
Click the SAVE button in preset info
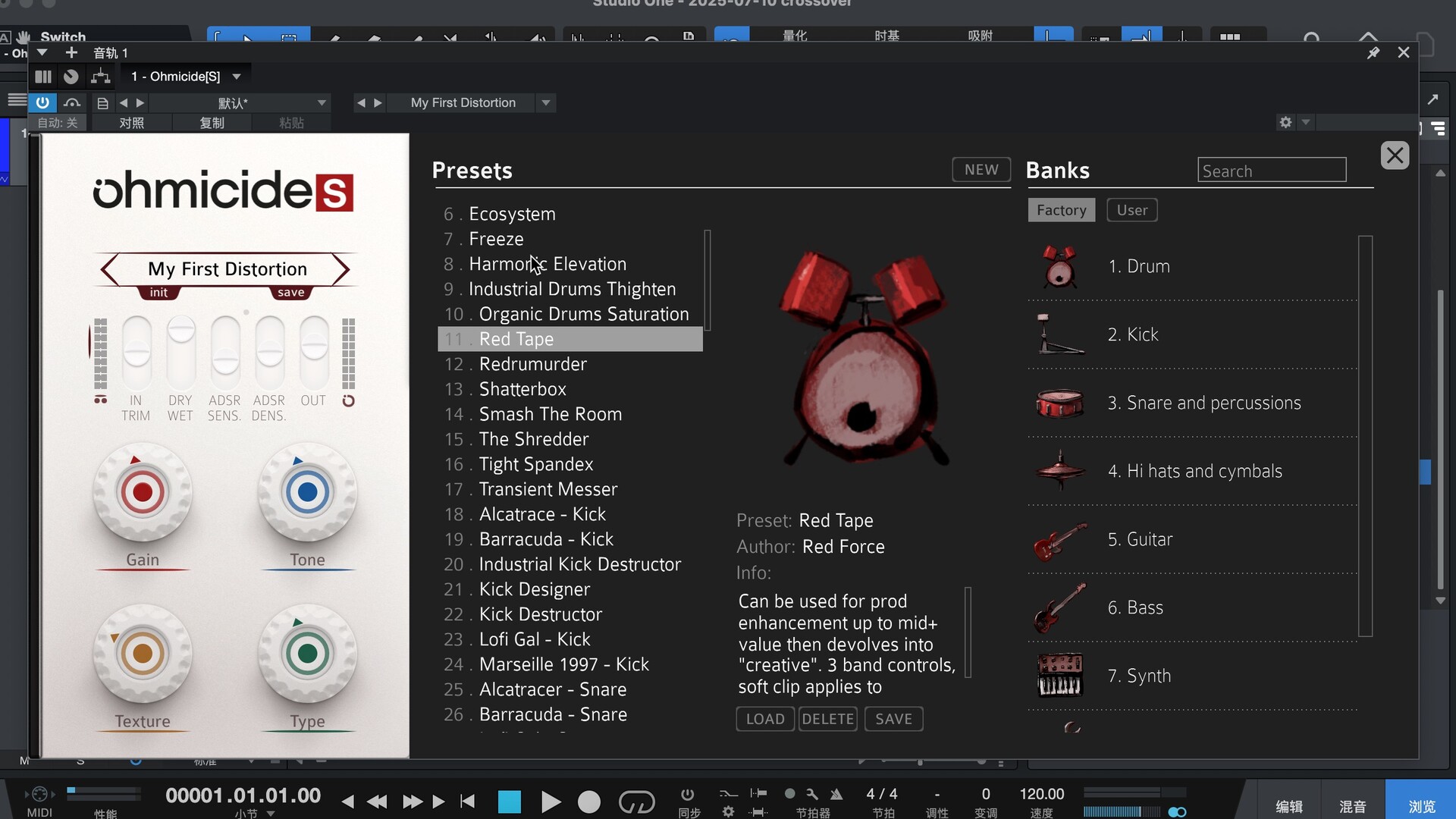[893, 719]
